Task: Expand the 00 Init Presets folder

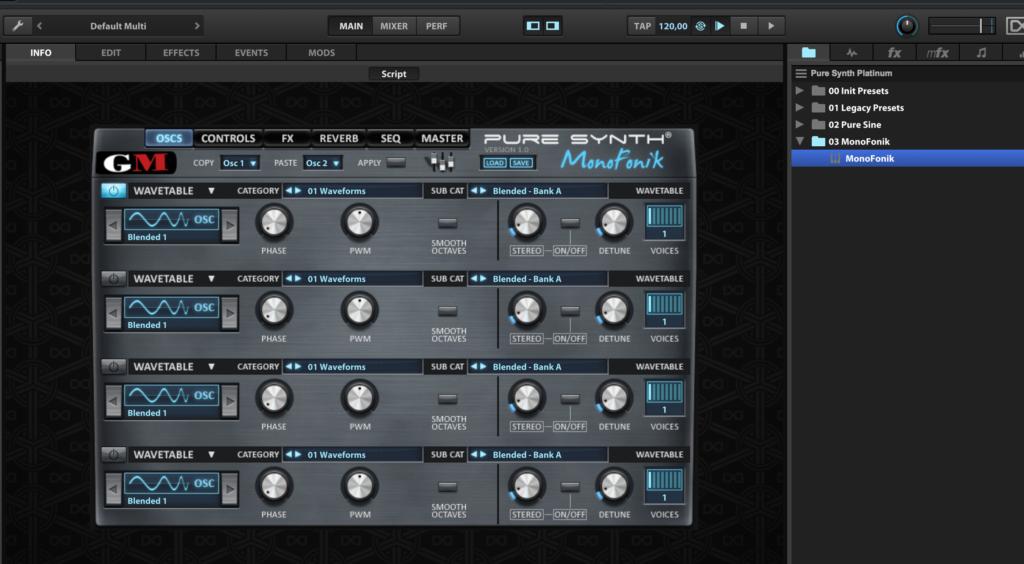Action: 799,91
